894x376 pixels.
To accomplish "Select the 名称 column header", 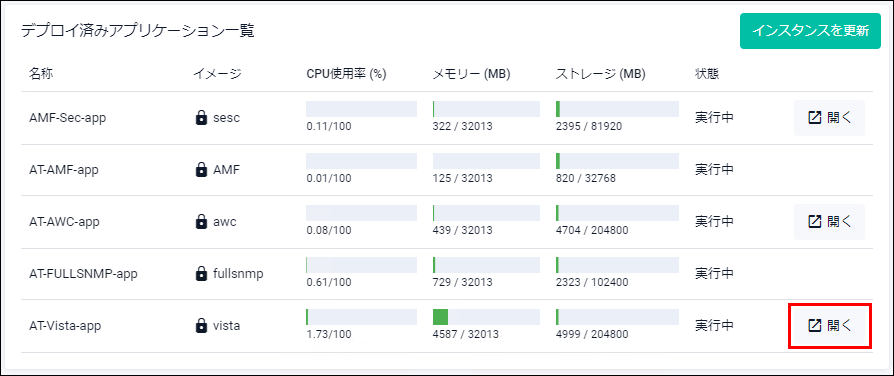I will click(42, 74).
